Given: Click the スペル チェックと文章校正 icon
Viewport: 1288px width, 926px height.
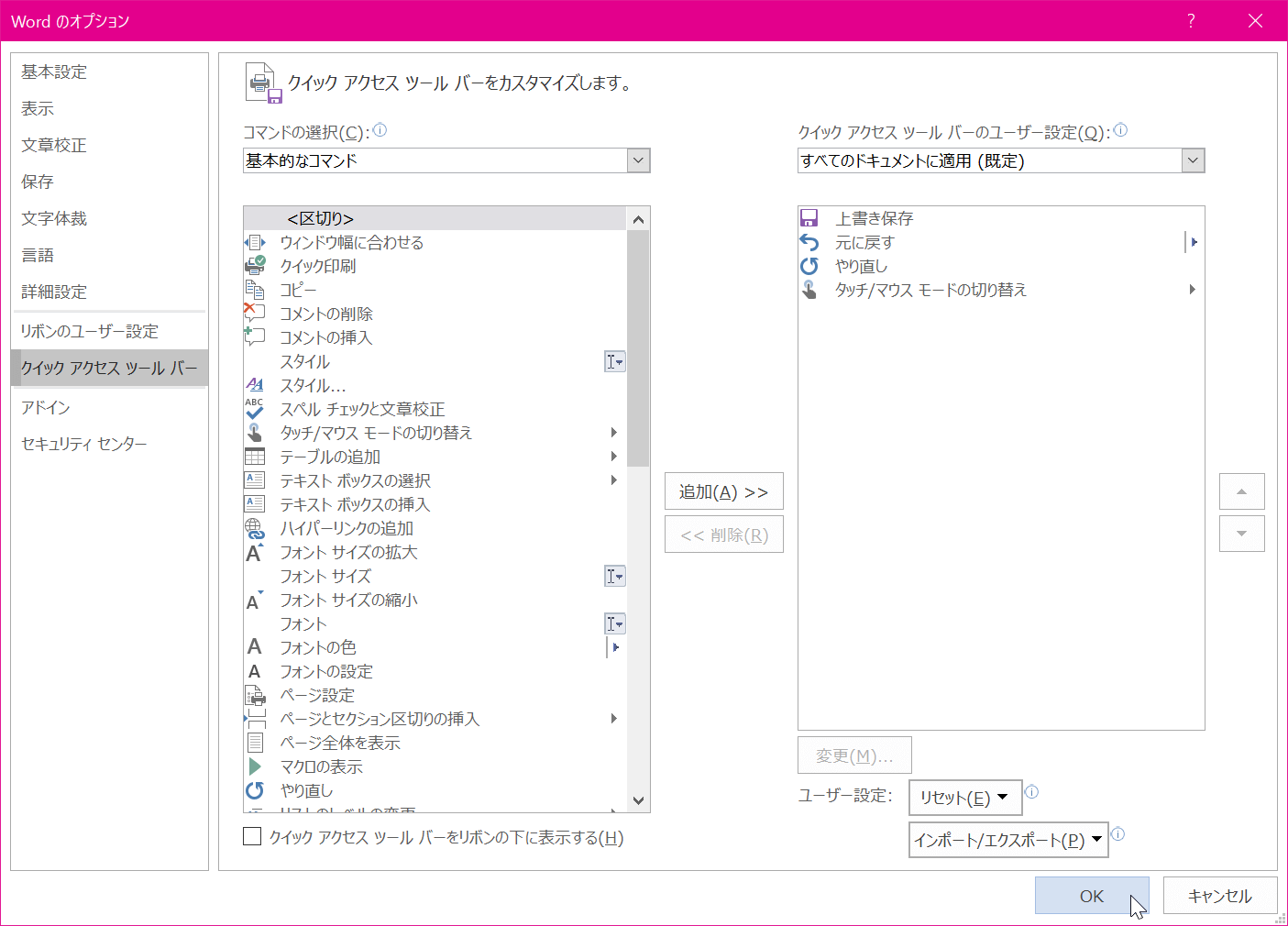Looking at the screenshot, I should click(255, 409).
